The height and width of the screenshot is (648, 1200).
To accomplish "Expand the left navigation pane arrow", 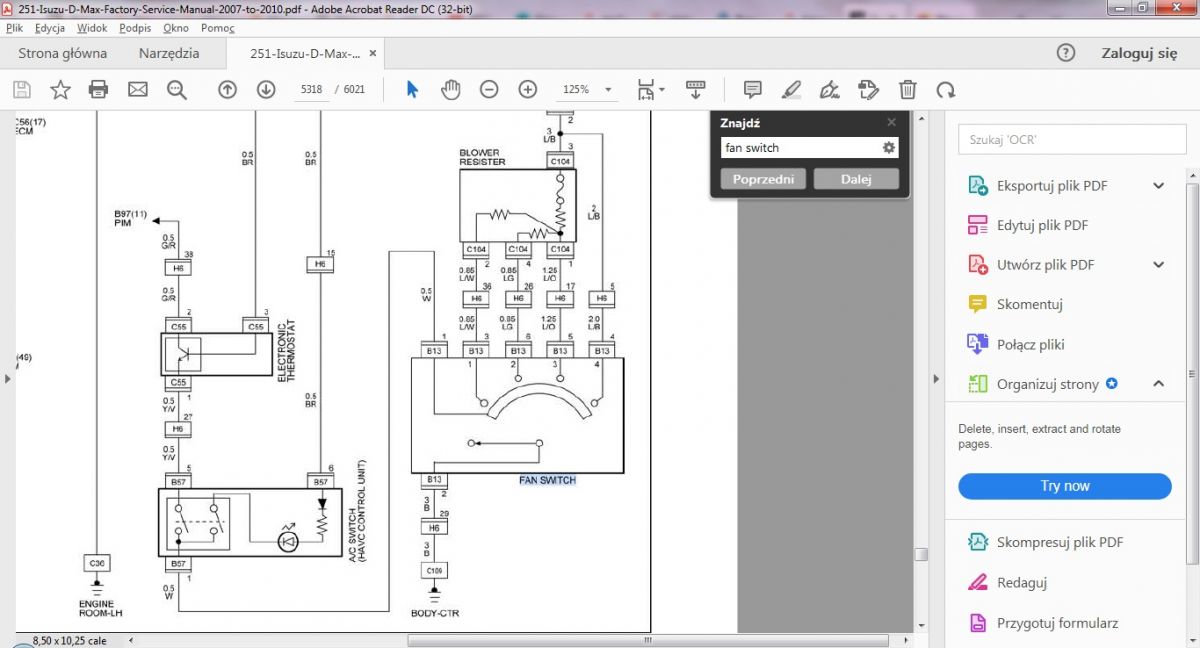I will [8, 378].
